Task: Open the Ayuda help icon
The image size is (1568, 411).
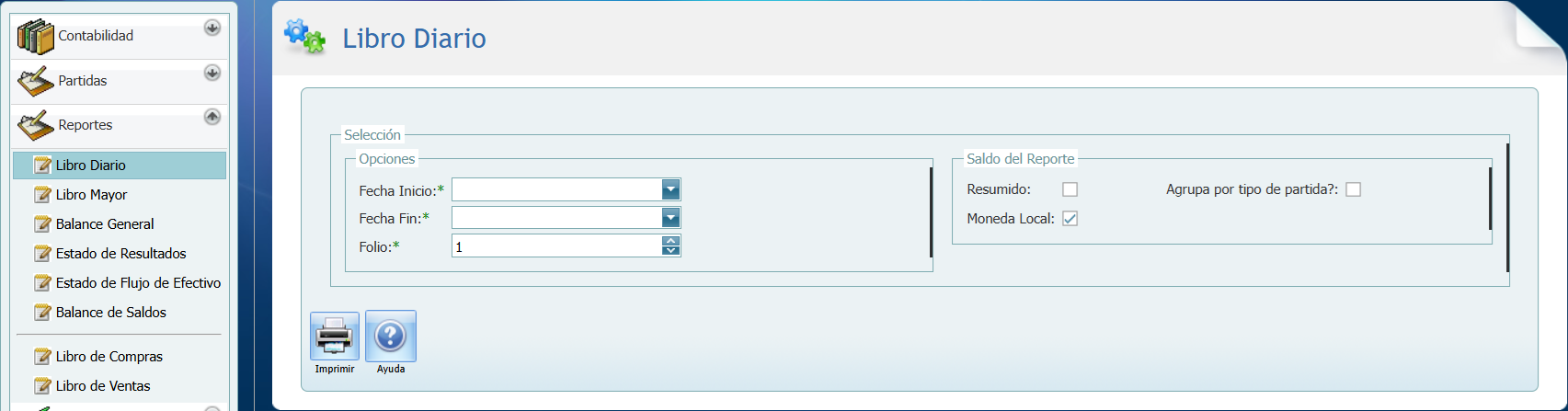Action: pos(391,336)
